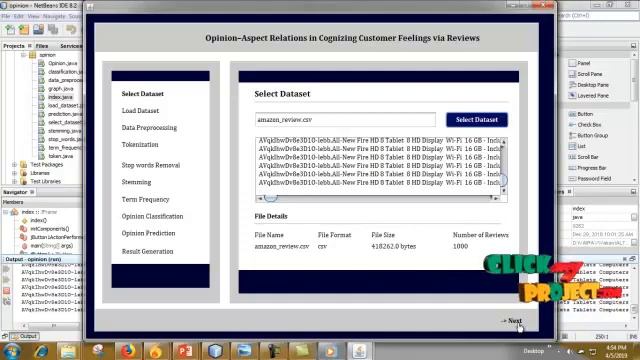This screenshot has height=360, width=640.
Task: Open Windows Start menu
Action: click(12, 351)
